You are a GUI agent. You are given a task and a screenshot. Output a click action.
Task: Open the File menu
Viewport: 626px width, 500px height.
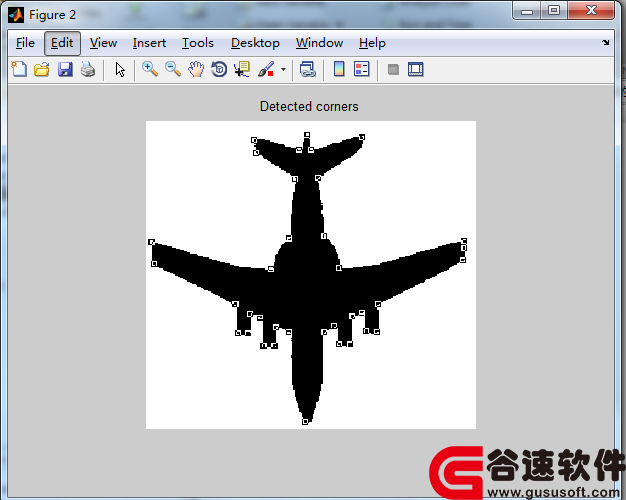click(25, 43)
